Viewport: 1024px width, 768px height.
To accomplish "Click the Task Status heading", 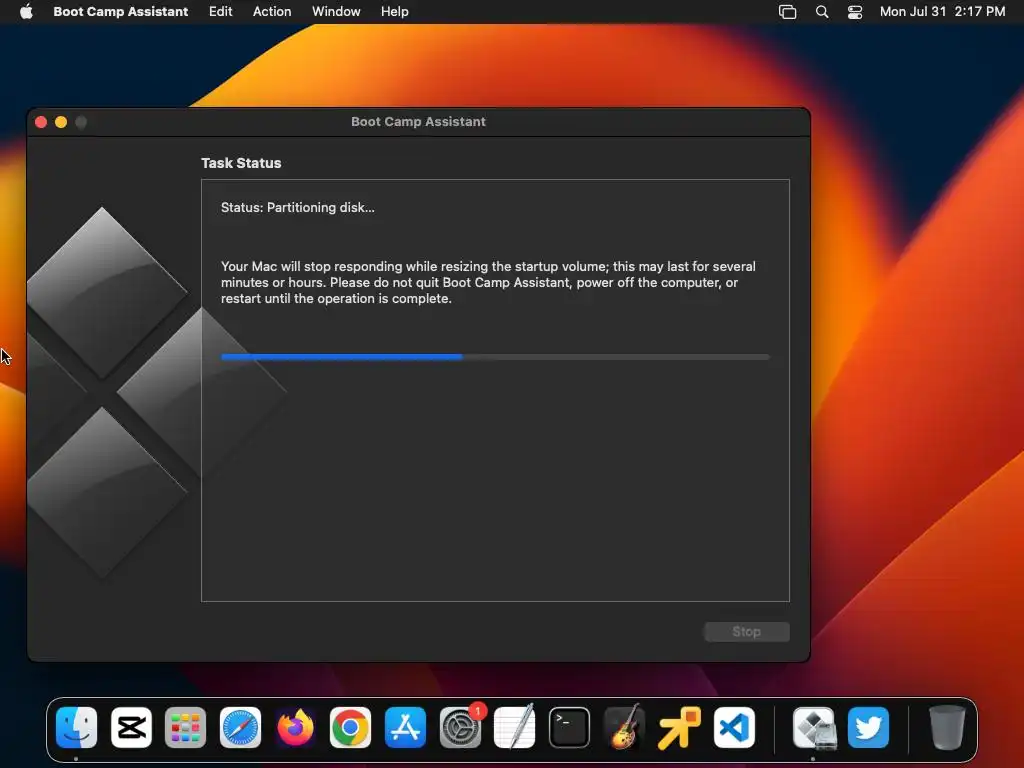I will [241, 163].
